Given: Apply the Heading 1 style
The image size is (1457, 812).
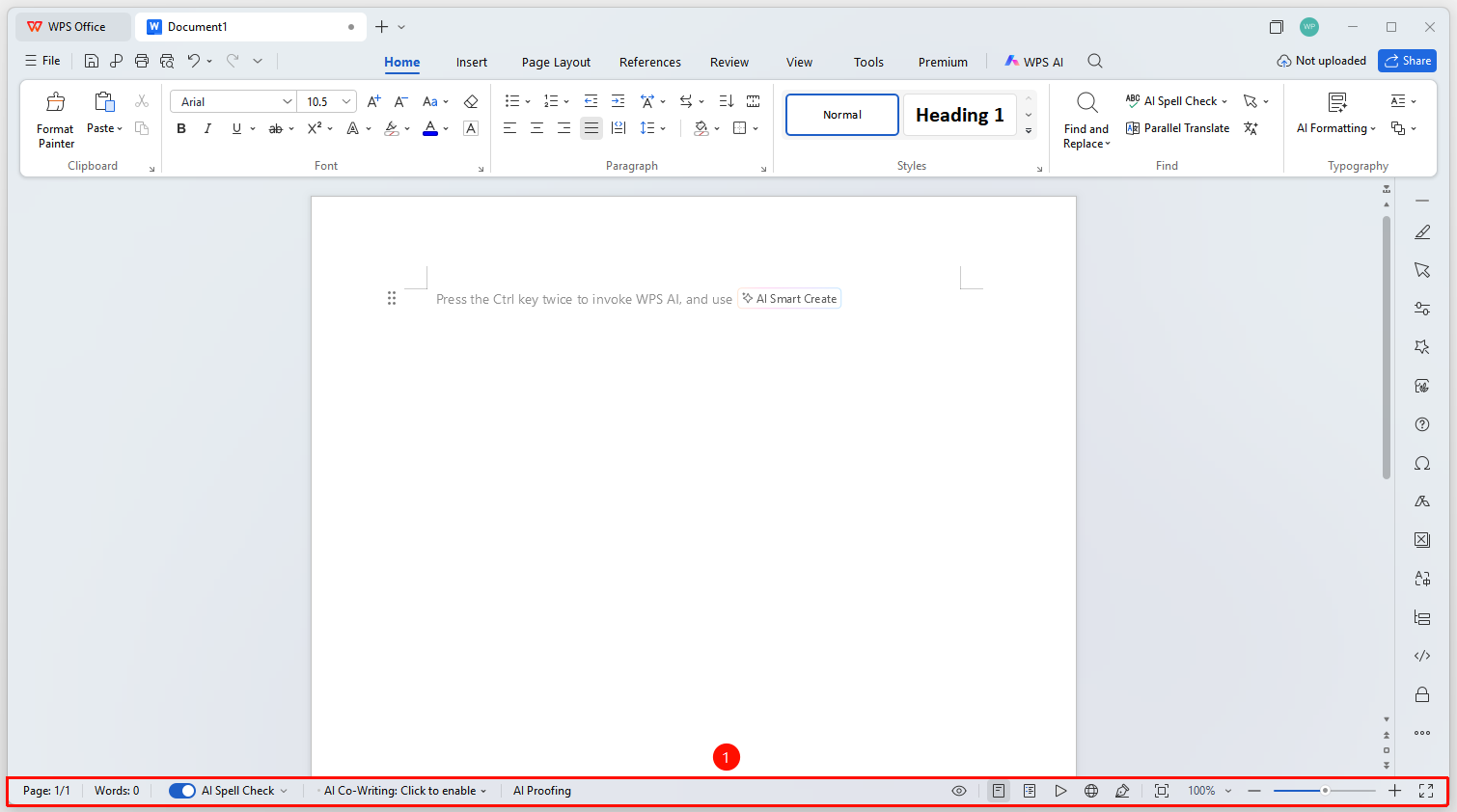Looking at the screenshot, I should point(960,115).
